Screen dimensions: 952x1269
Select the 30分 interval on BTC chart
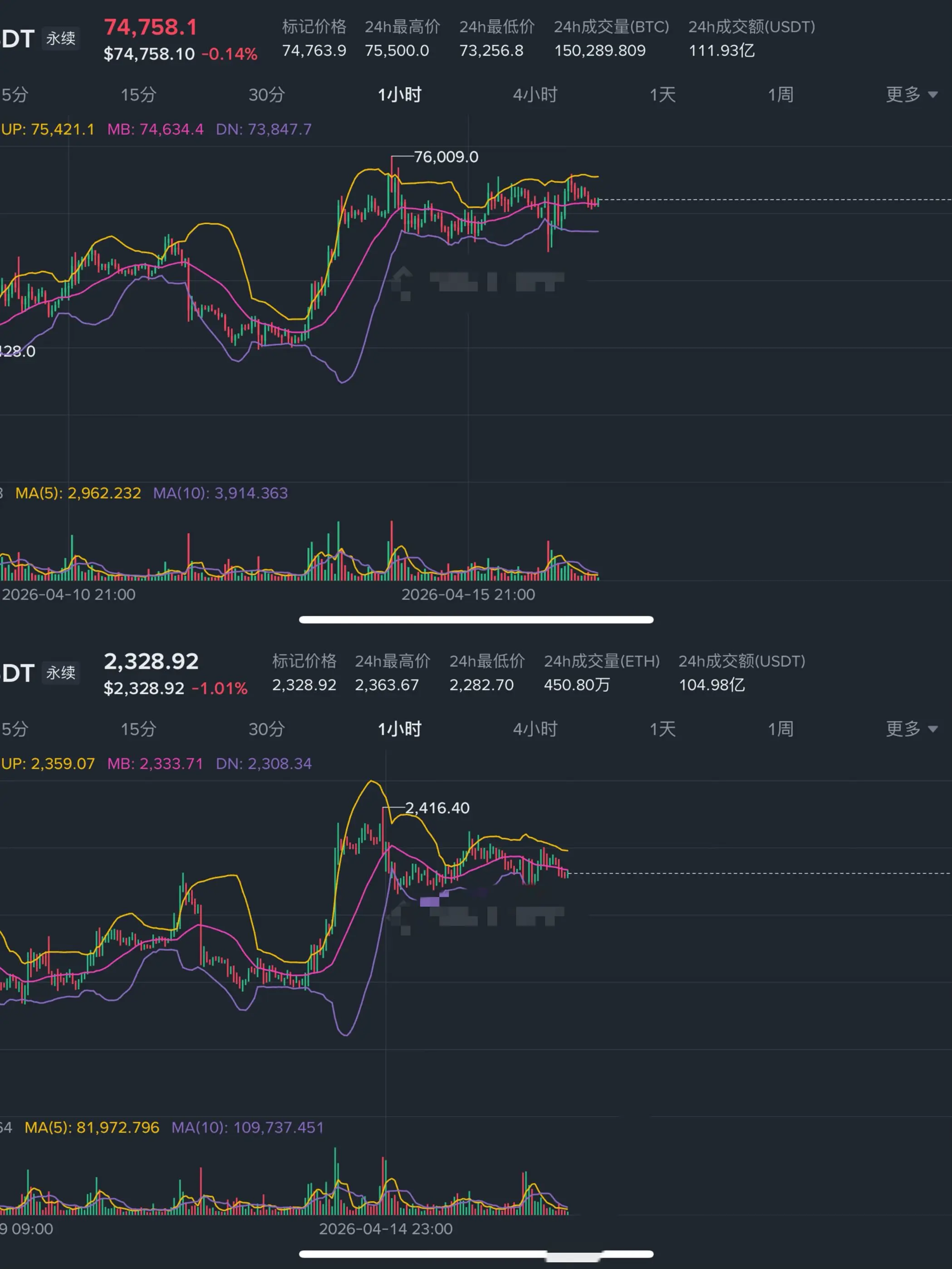(266, 95)
